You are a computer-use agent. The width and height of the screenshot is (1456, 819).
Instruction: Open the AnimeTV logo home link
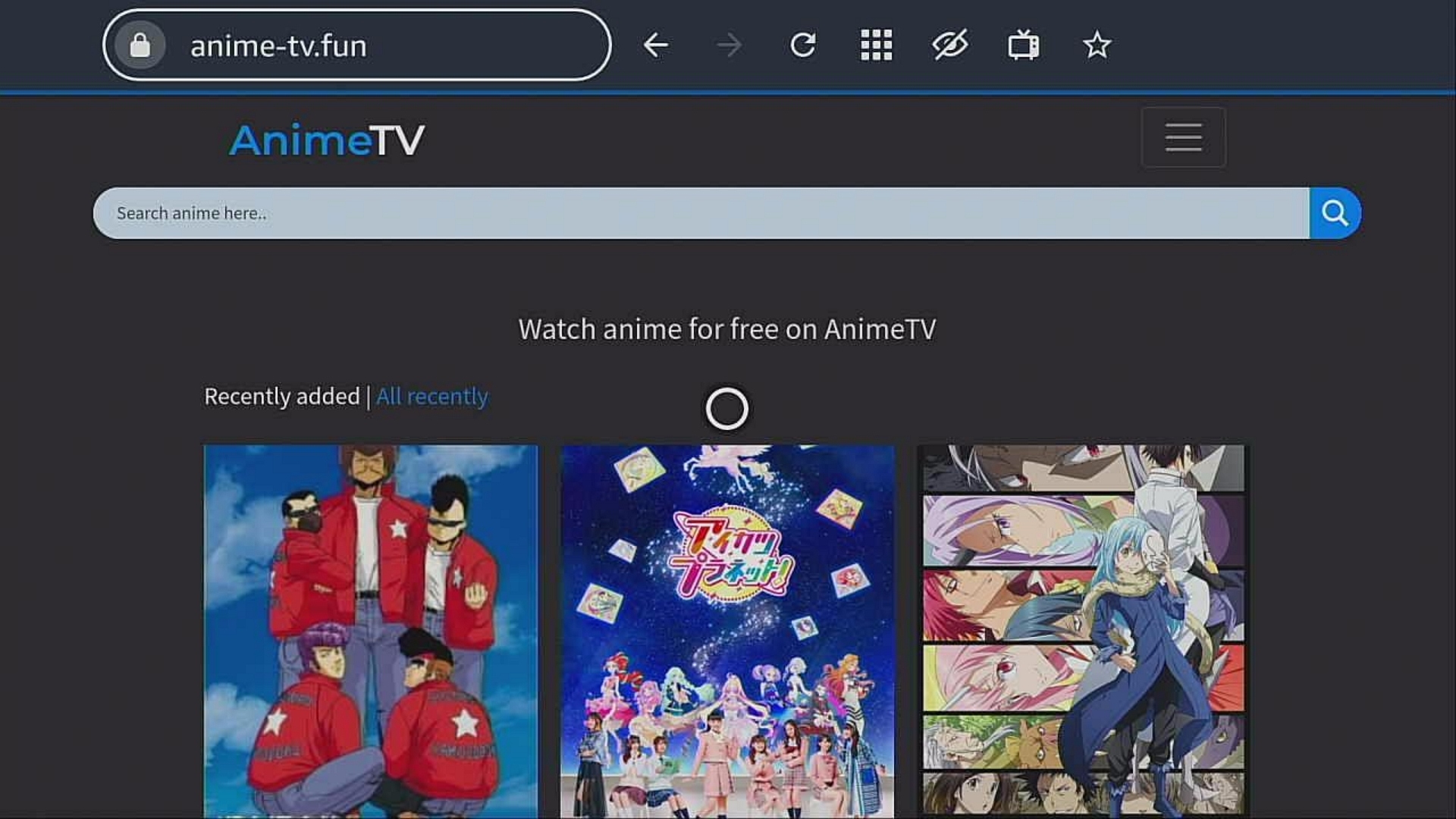[x=327, y=140]
